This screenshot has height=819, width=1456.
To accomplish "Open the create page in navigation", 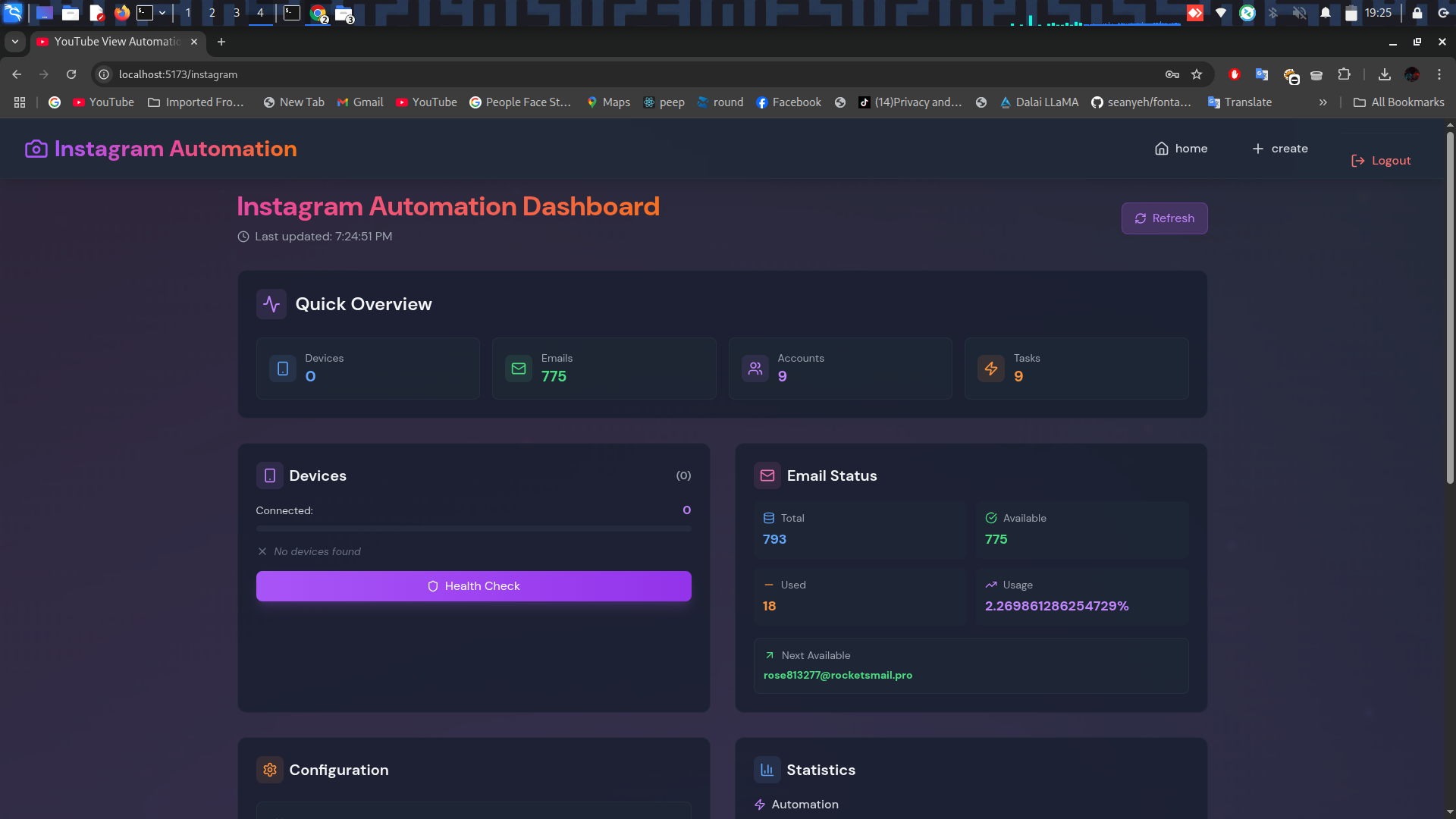I will pos(1280,149).
